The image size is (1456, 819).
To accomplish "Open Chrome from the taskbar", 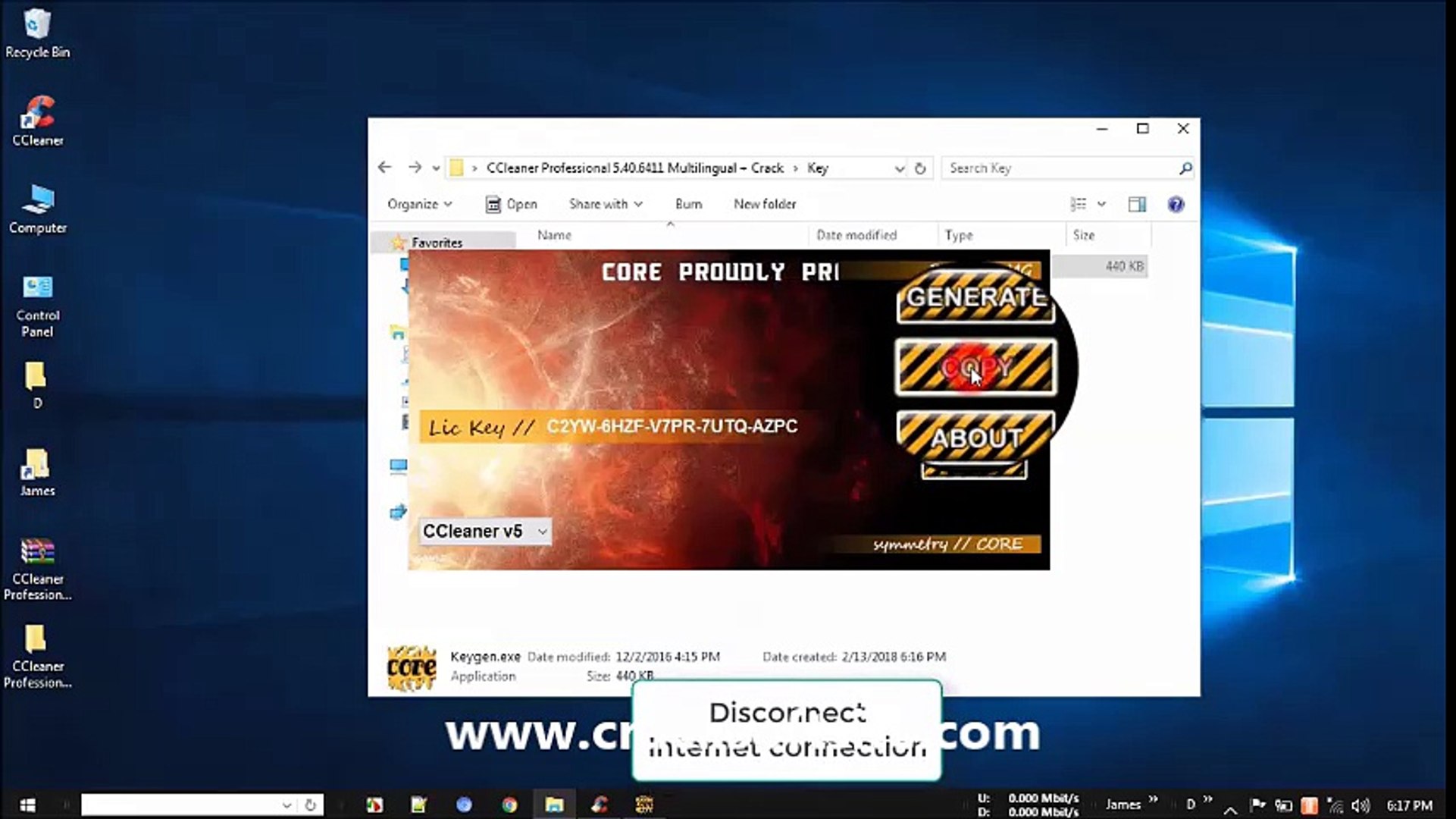I will [x=509, y=805].
